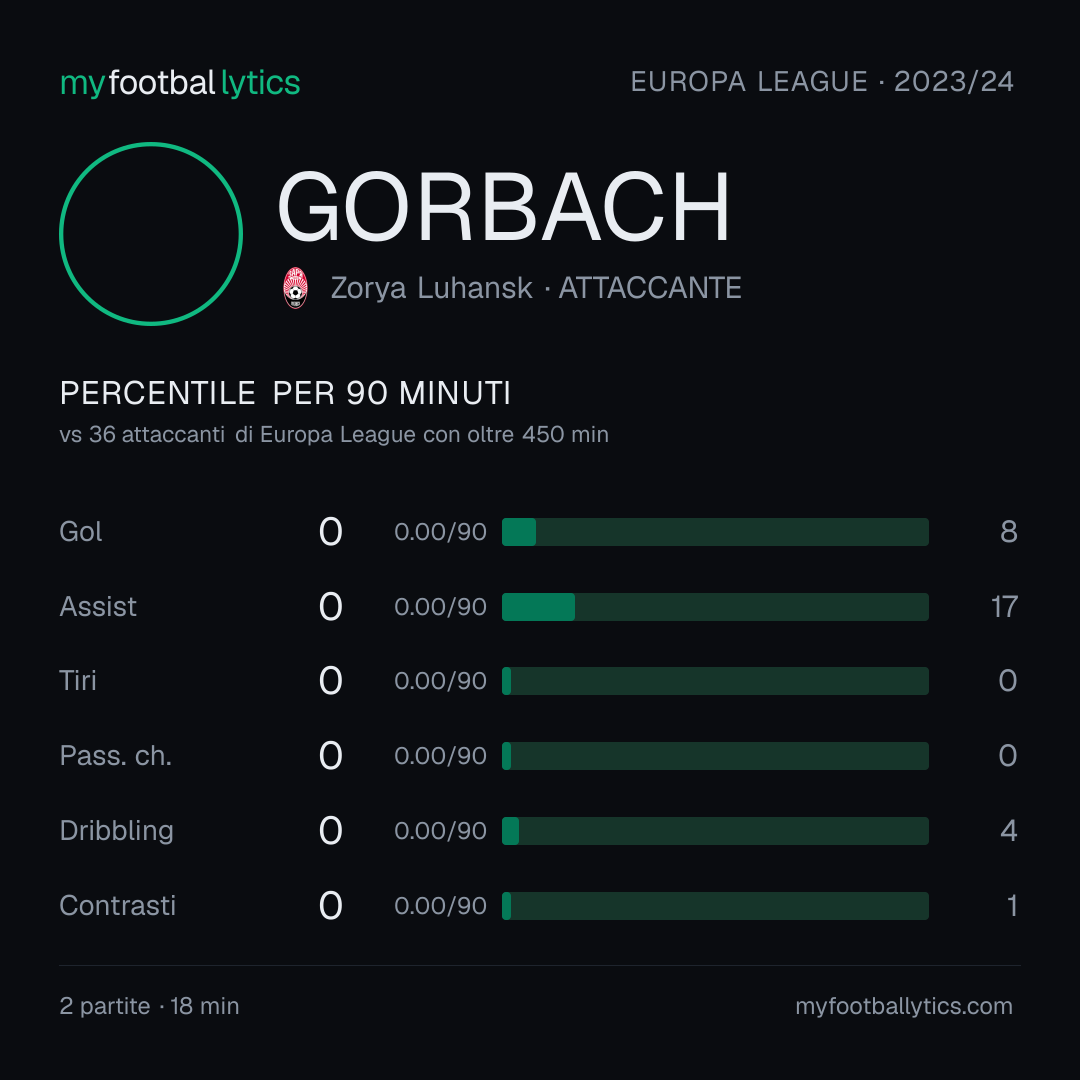Click the empty player photo circle
The height and width of the screenshot is (1080, 1080).
[151, 233]
